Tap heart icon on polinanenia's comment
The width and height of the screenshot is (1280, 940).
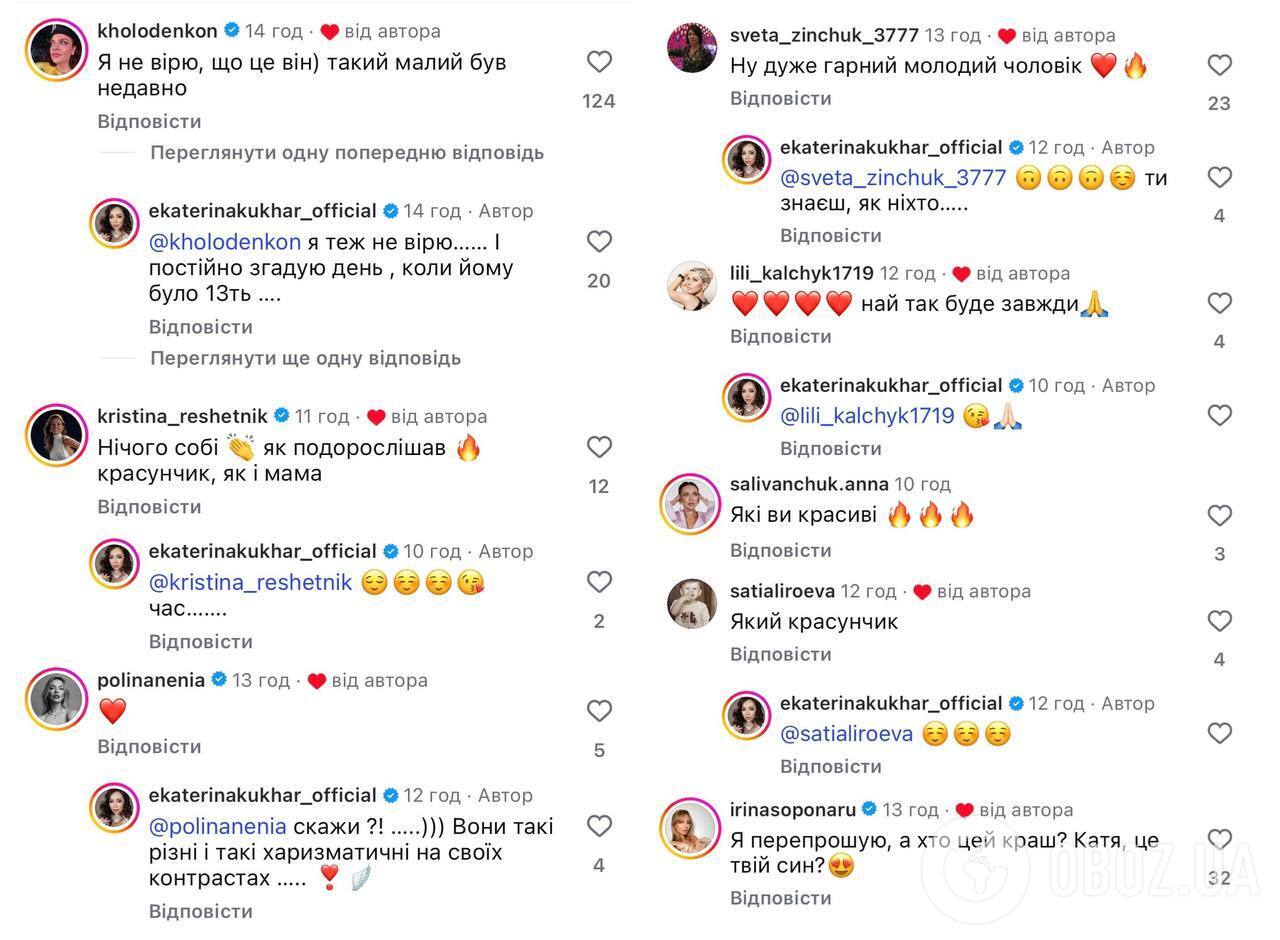click(599, 711)
